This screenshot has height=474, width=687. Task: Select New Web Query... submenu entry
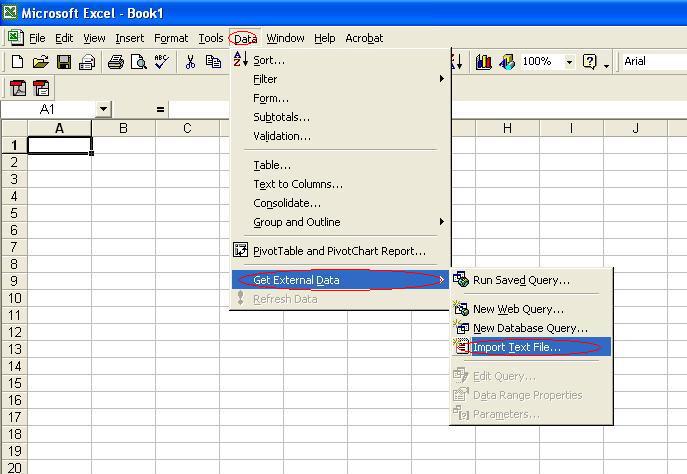pos(531,308)
